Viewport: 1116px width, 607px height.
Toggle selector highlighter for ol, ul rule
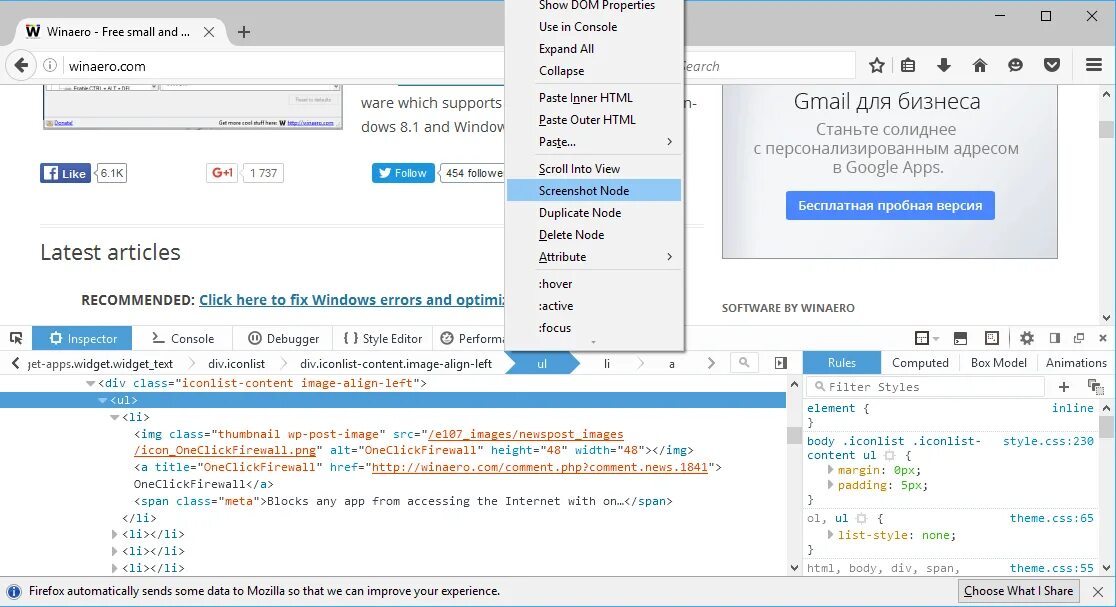click(x=861, y=519)
